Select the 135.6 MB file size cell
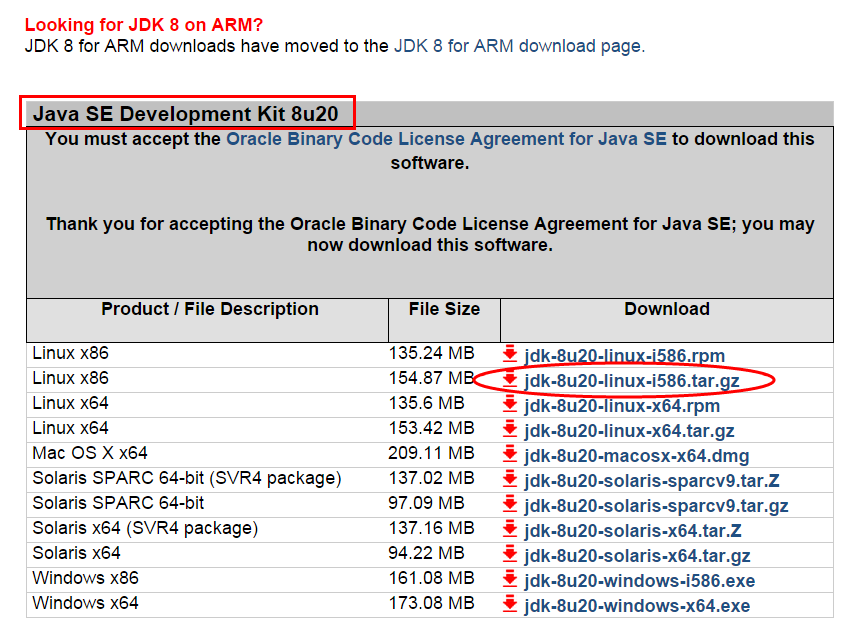The image size is (859, 631). tap(426, 403)
